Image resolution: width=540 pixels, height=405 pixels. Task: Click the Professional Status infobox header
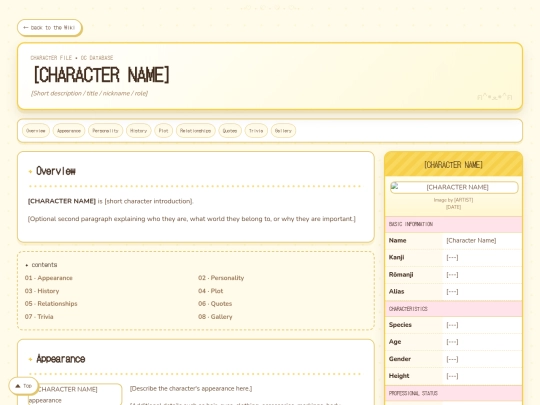coord(453,393)
